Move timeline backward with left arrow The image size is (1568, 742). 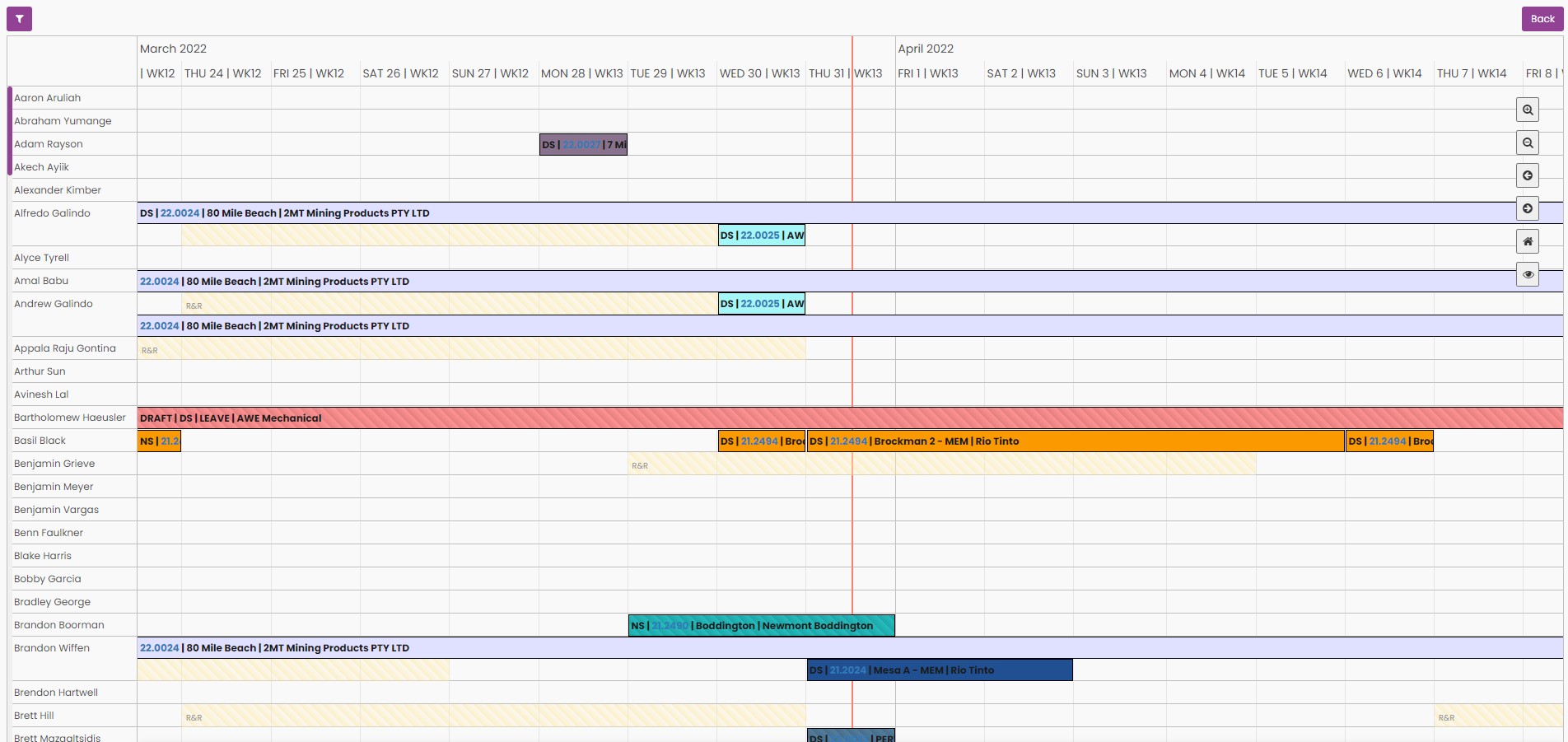[1528, 175]
